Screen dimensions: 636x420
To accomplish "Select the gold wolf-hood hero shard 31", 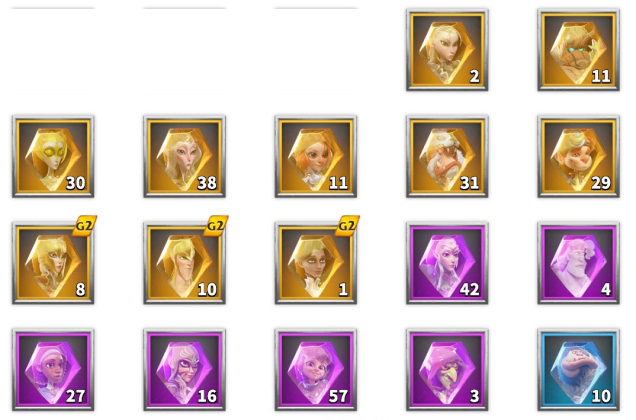I will pyautogui.click(x=447, y=157).
